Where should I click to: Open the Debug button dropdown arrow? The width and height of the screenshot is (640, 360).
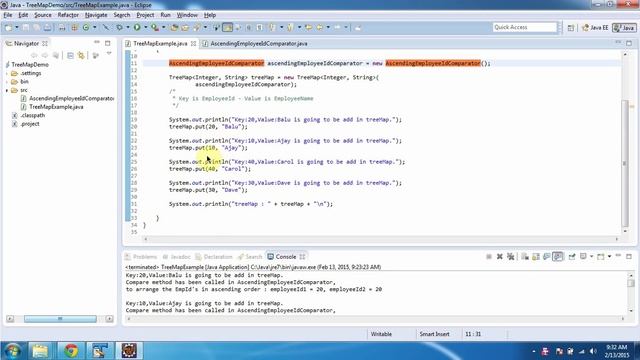(x=128, y=27)
